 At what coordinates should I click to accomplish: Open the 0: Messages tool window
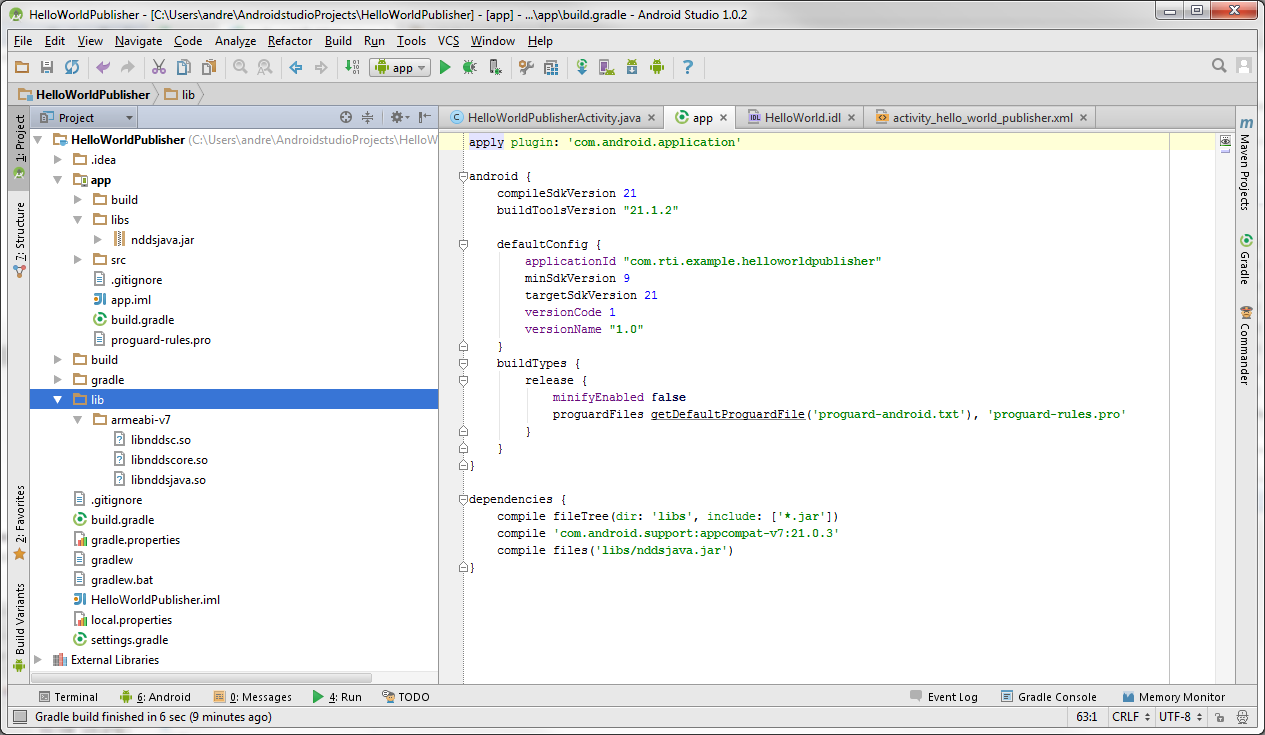253,697
